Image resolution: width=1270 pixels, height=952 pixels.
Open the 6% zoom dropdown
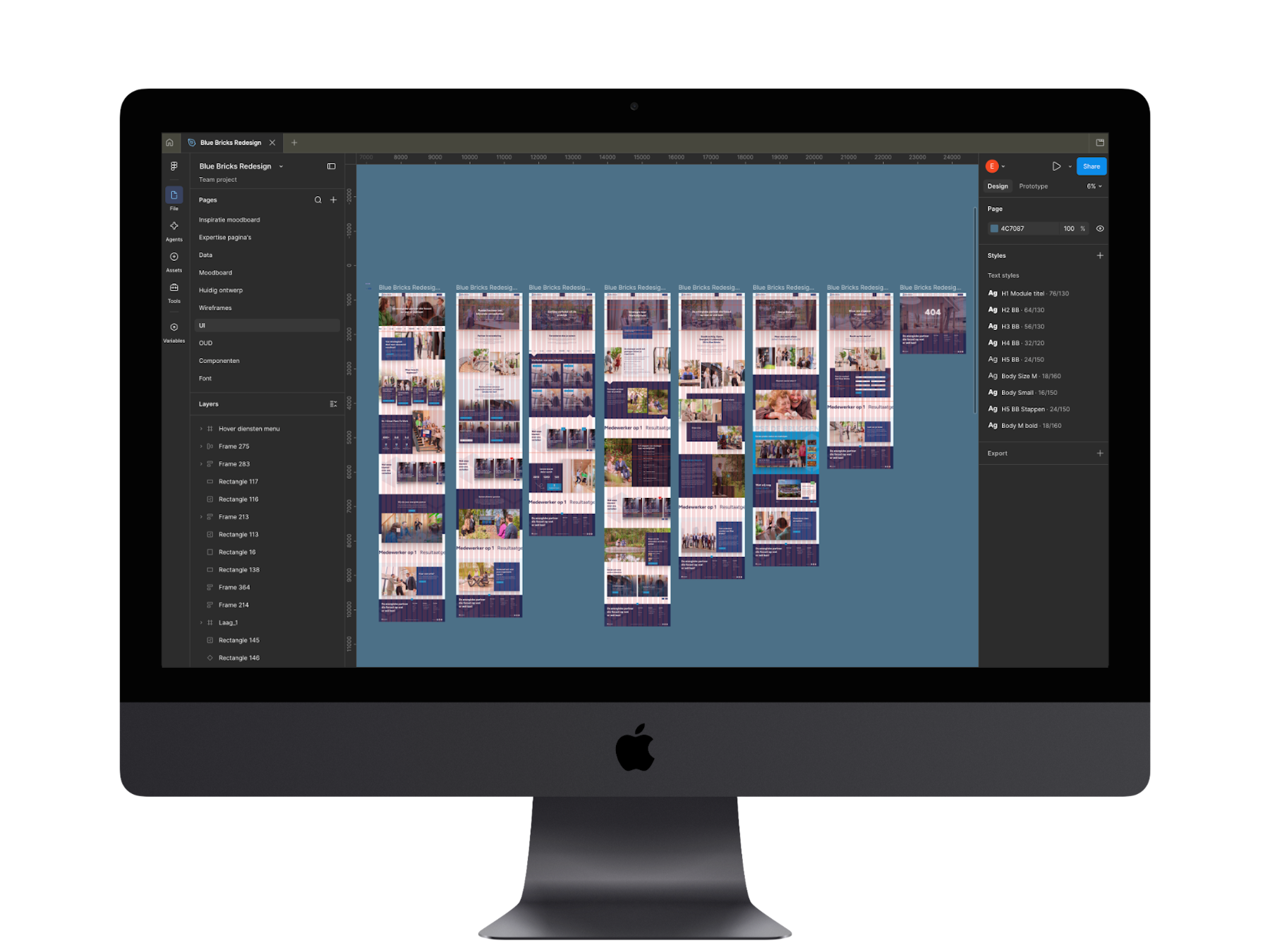coord(1094,186)
